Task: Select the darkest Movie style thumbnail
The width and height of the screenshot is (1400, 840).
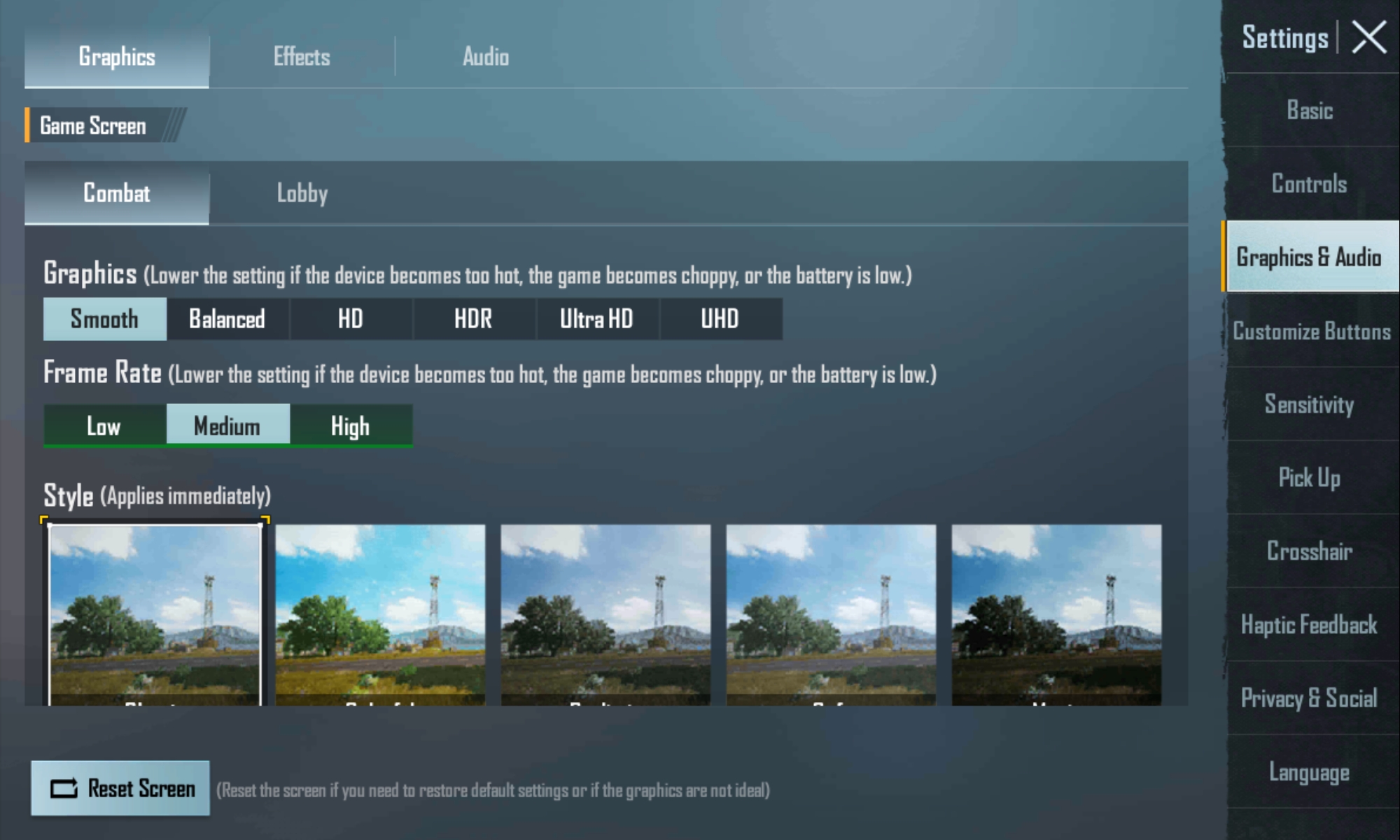Action: pos(1056,615)
